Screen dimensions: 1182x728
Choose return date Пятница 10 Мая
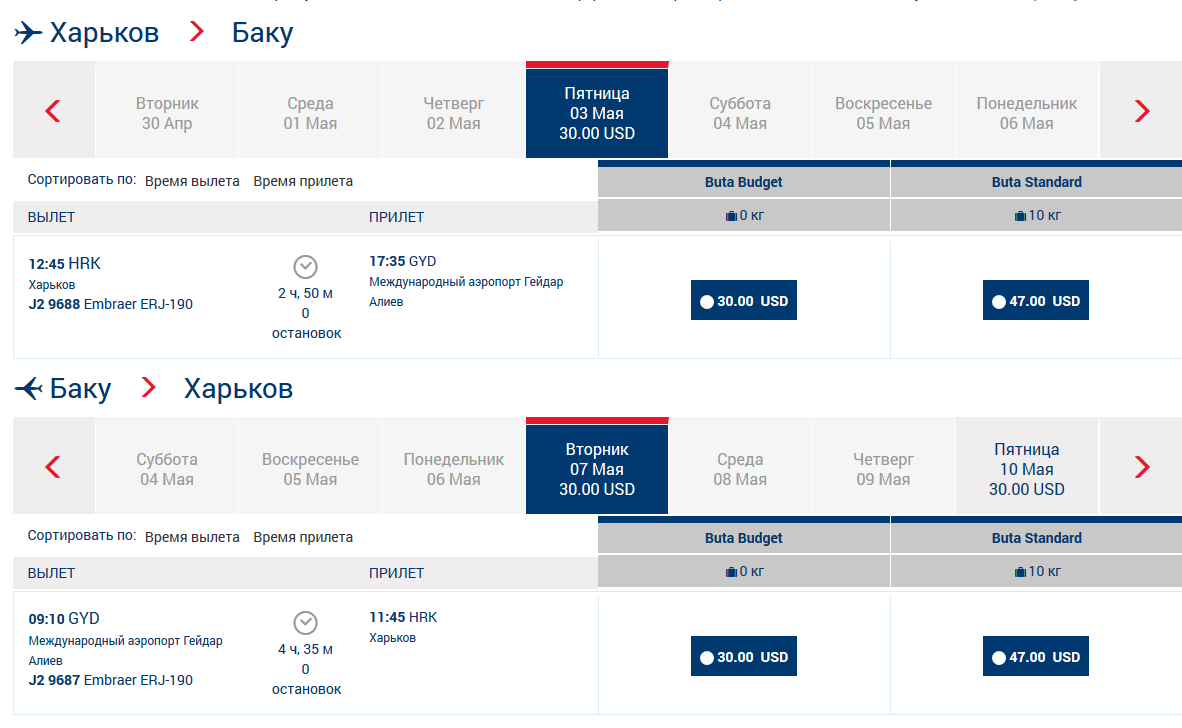(x=1027, y=469)
